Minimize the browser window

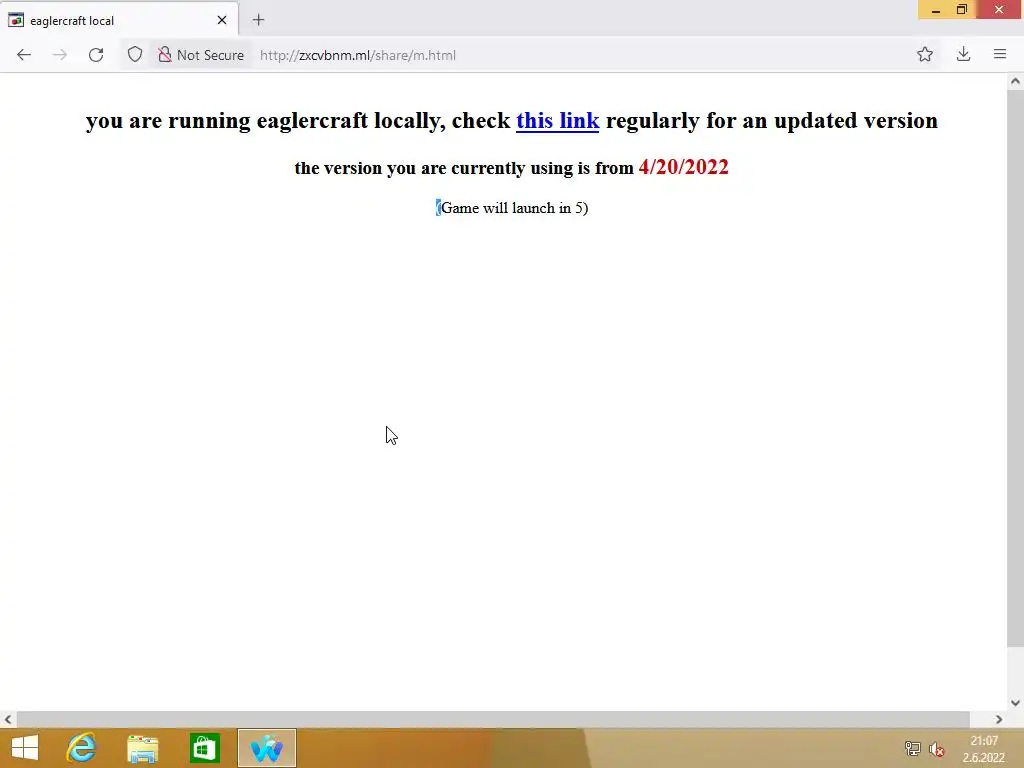pos(935,10)
